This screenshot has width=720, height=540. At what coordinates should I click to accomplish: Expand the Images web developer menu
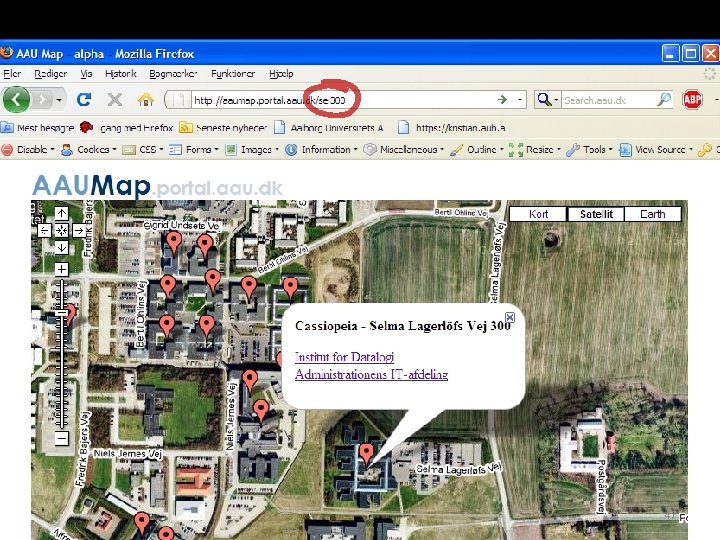click(x=252, y=150)
